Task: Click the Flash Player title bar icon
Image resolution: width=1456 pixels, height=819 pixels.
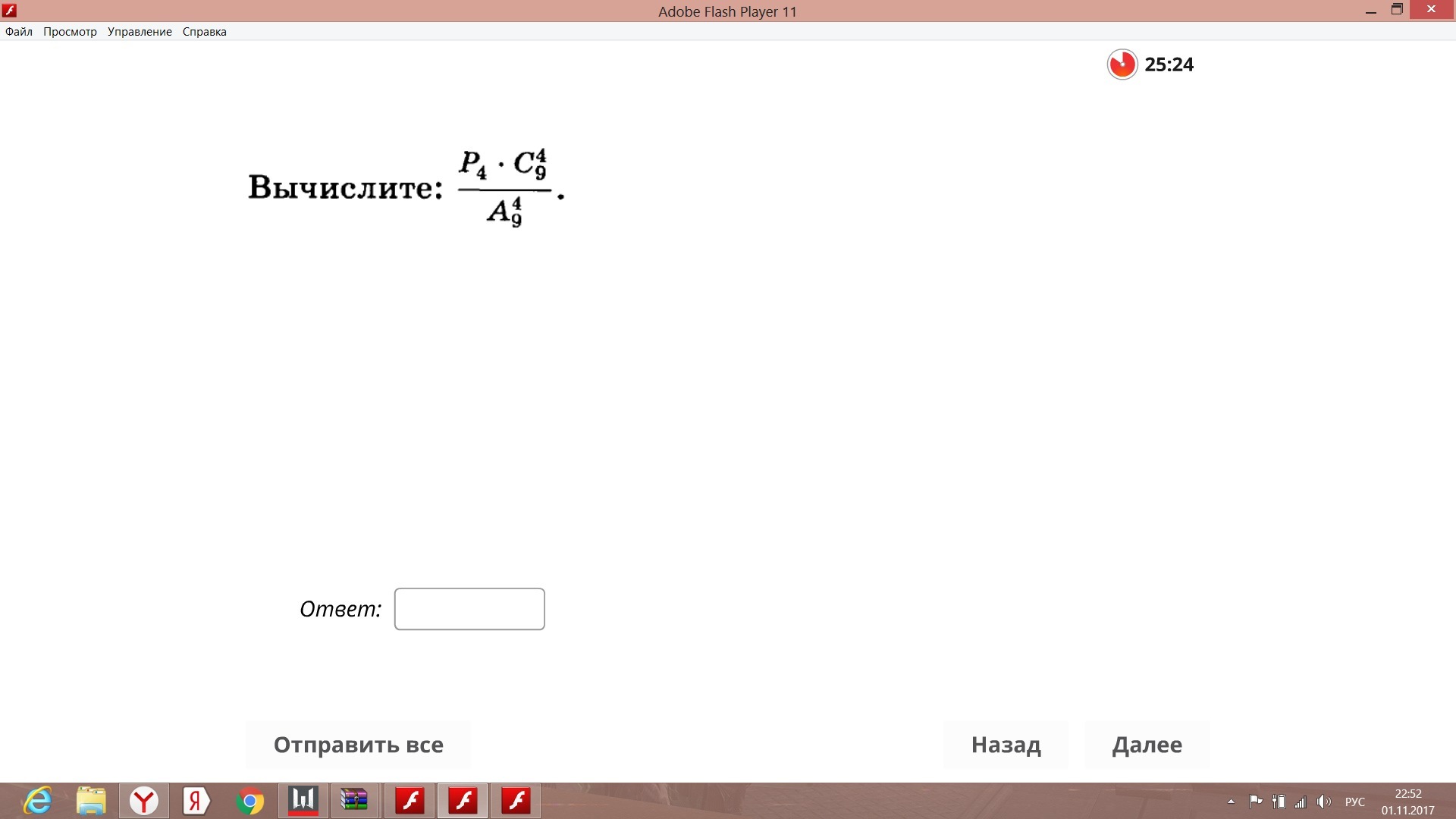Action: (x=10, y=11)
